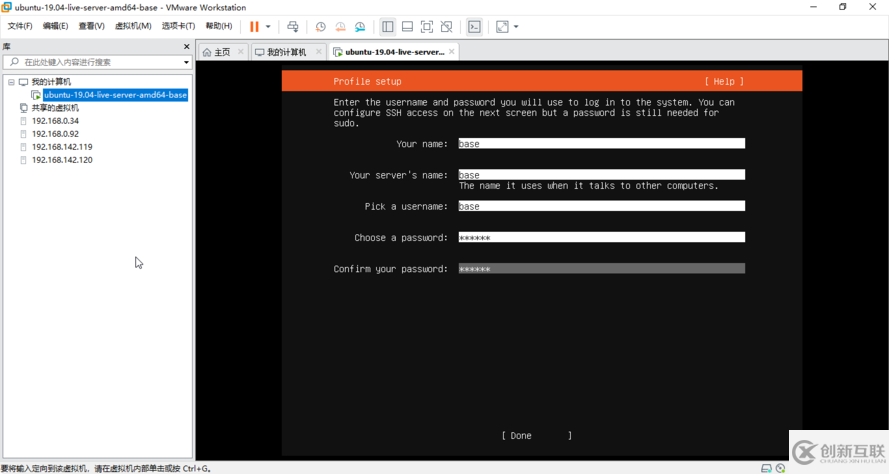Image resolution: width=889 pixels, height=474 pixels.
Task: Click the stretch guest display icon
Action: 502,27
